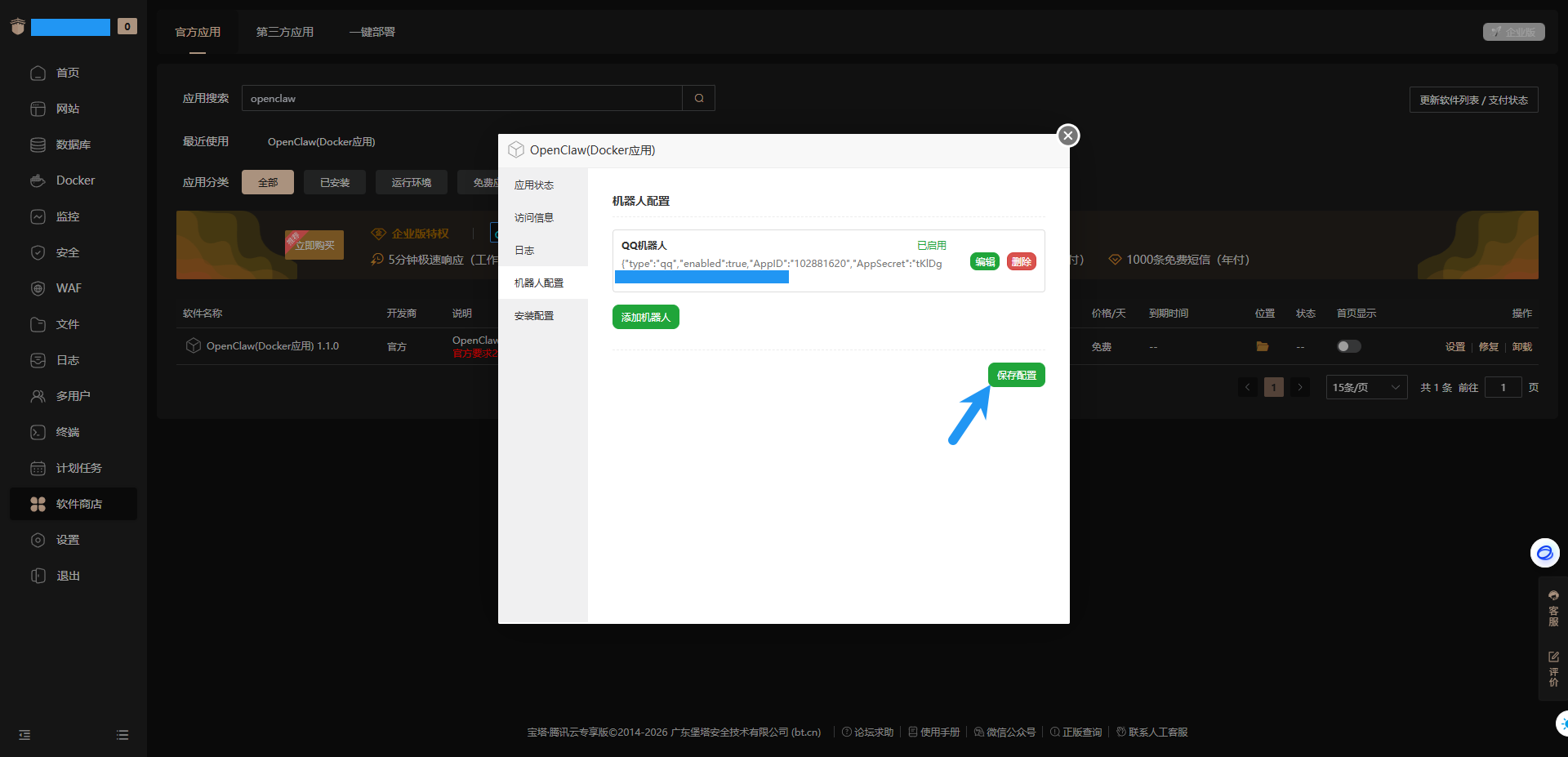The image size is (1568, 757).
Task: Click the application search input field
Action: click(x=461, y=98)
